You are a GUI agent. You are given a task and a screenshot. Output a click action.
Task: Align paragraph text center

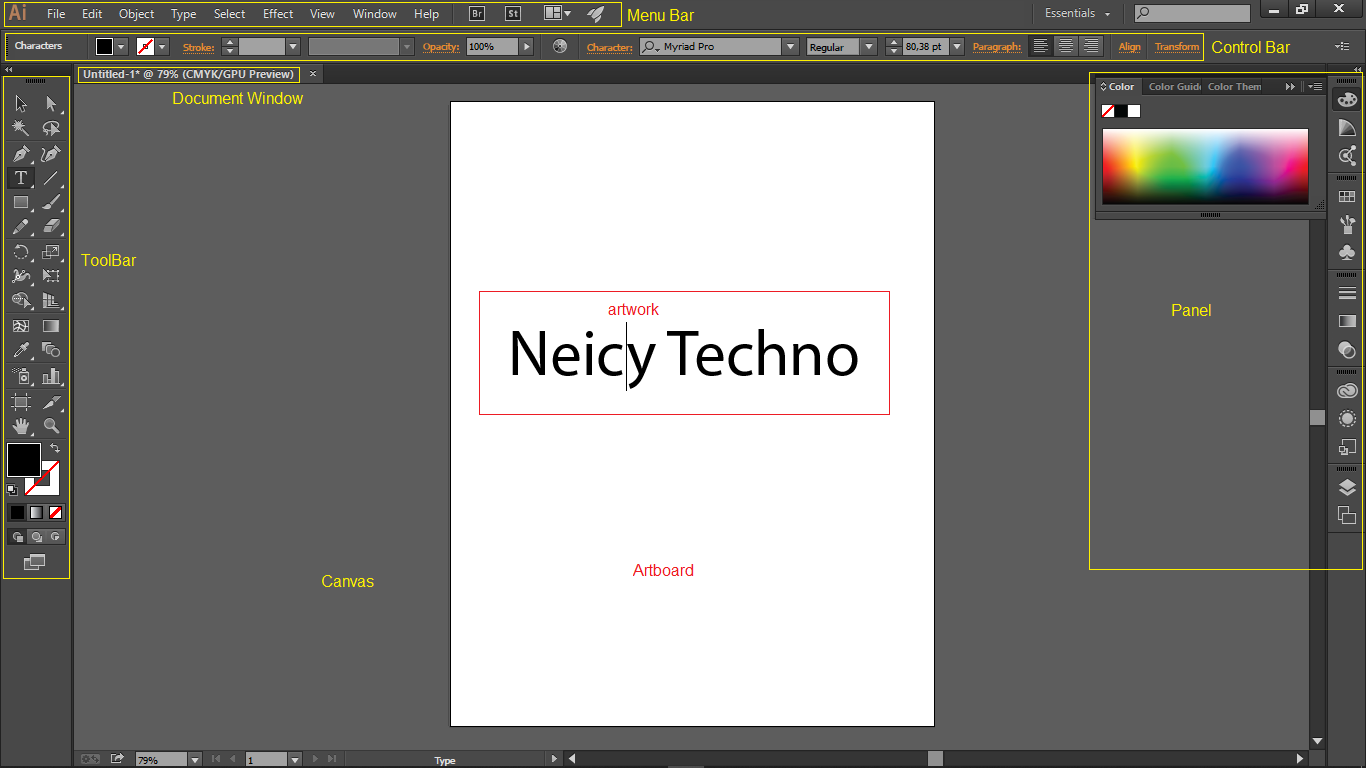(x=1066, y=46)
